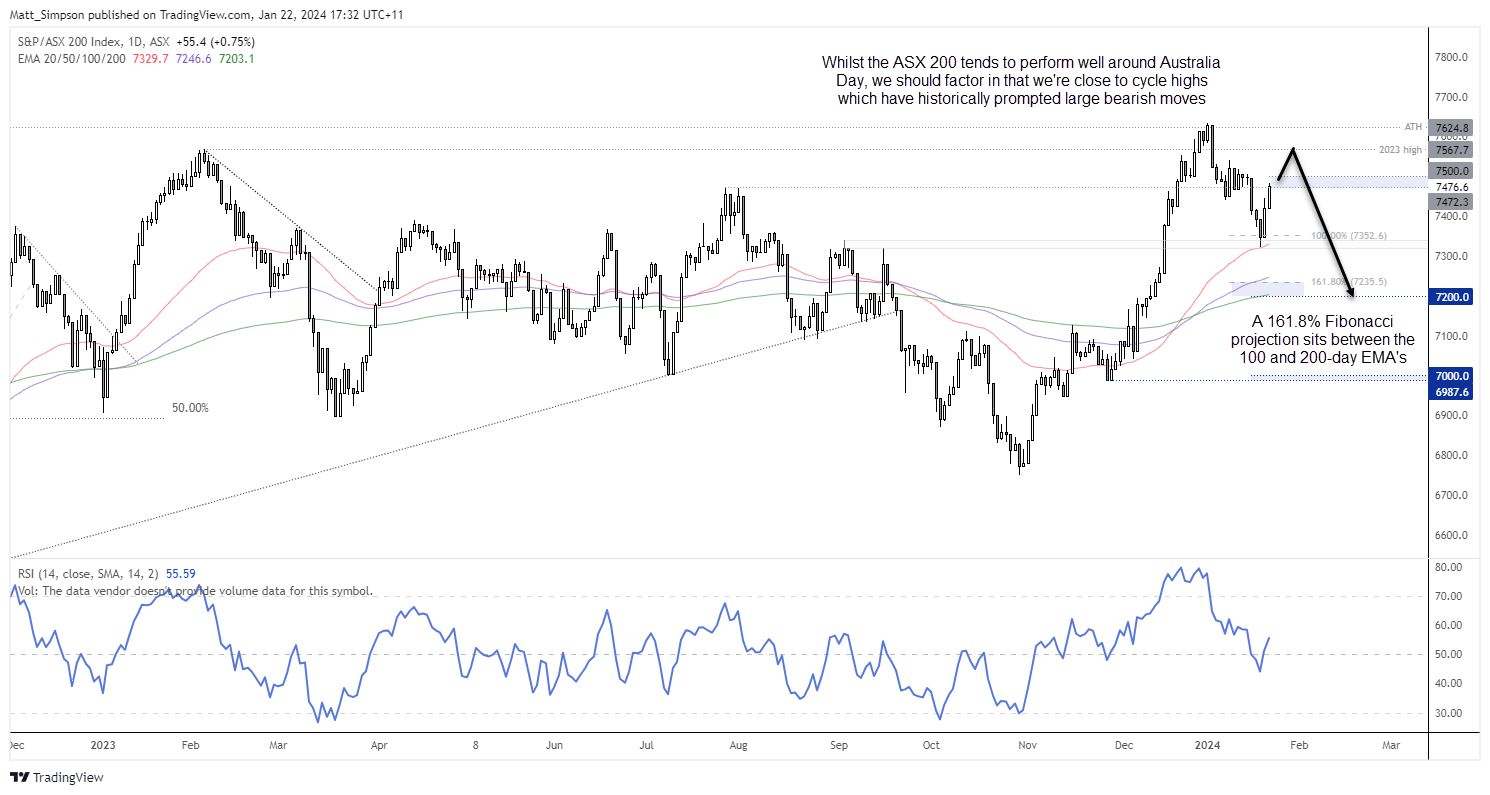The height and width of the screenshot is (795, 1490).
Task: Click the 2023 label on time axis
Action: [x=104, y=745]
